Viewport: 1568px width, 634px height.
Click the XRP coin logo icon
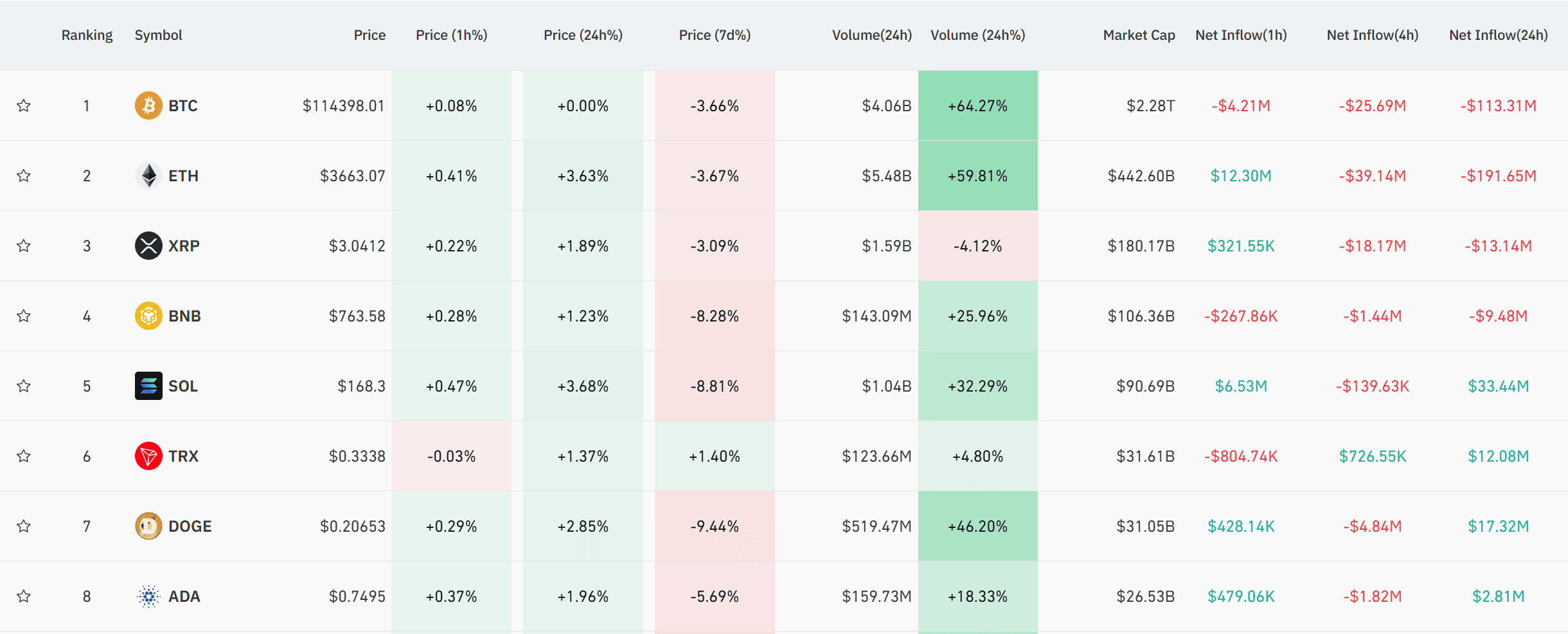coord(148,246)
